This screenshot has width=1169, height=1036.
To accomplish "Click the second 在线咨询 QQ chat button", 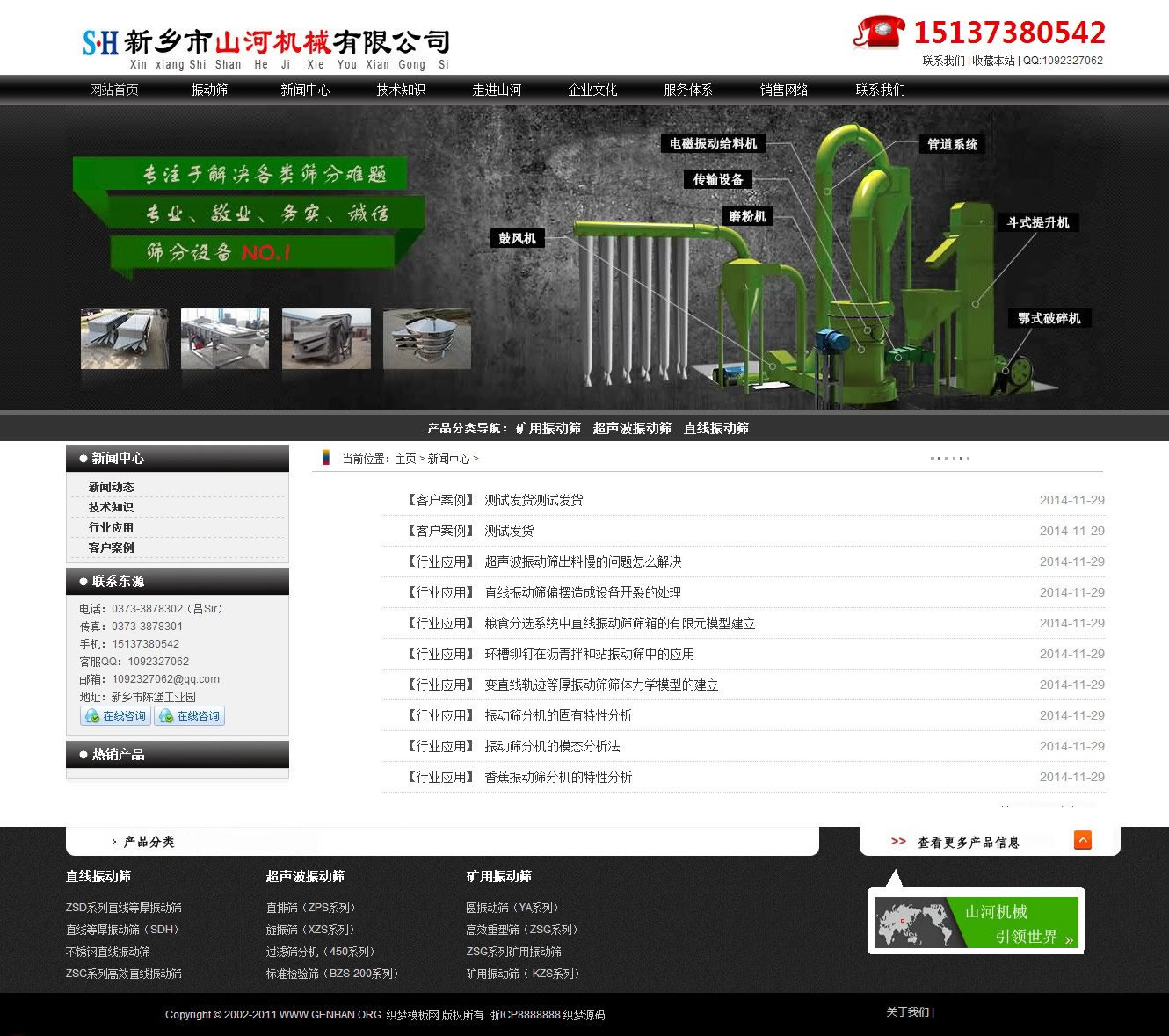I will pos(189,716).
